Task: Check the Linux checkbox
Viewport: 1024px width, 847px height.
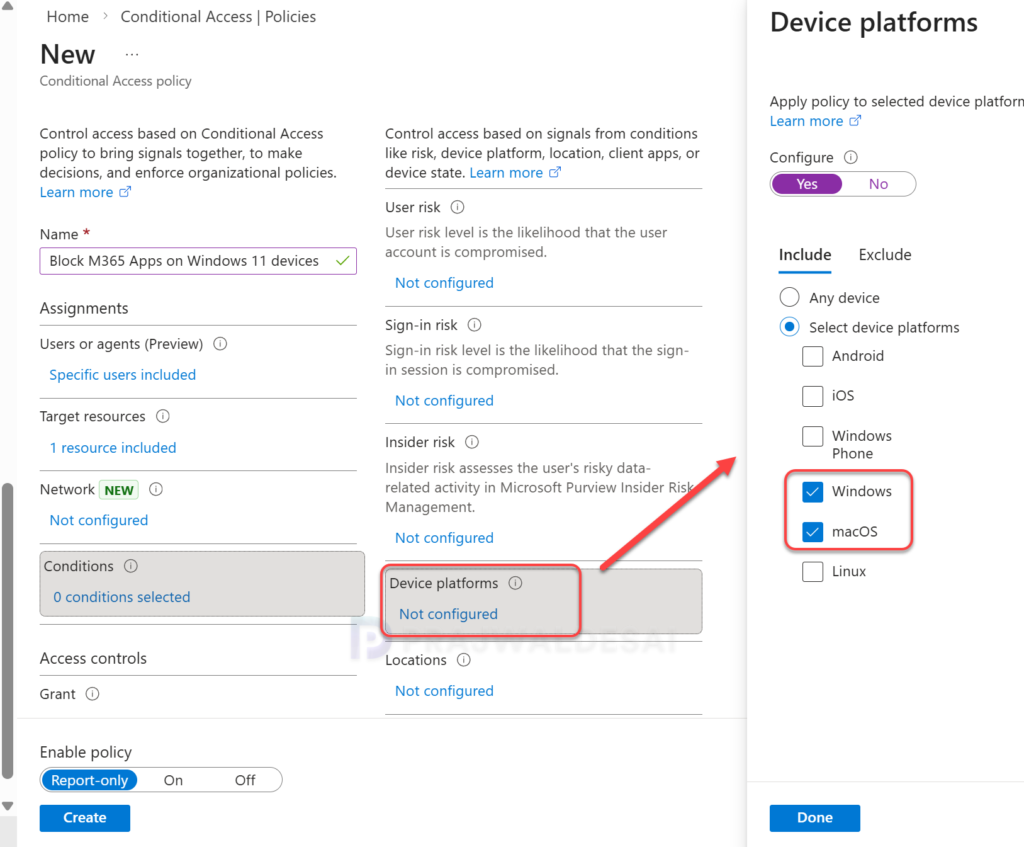Action: (812, 572)
